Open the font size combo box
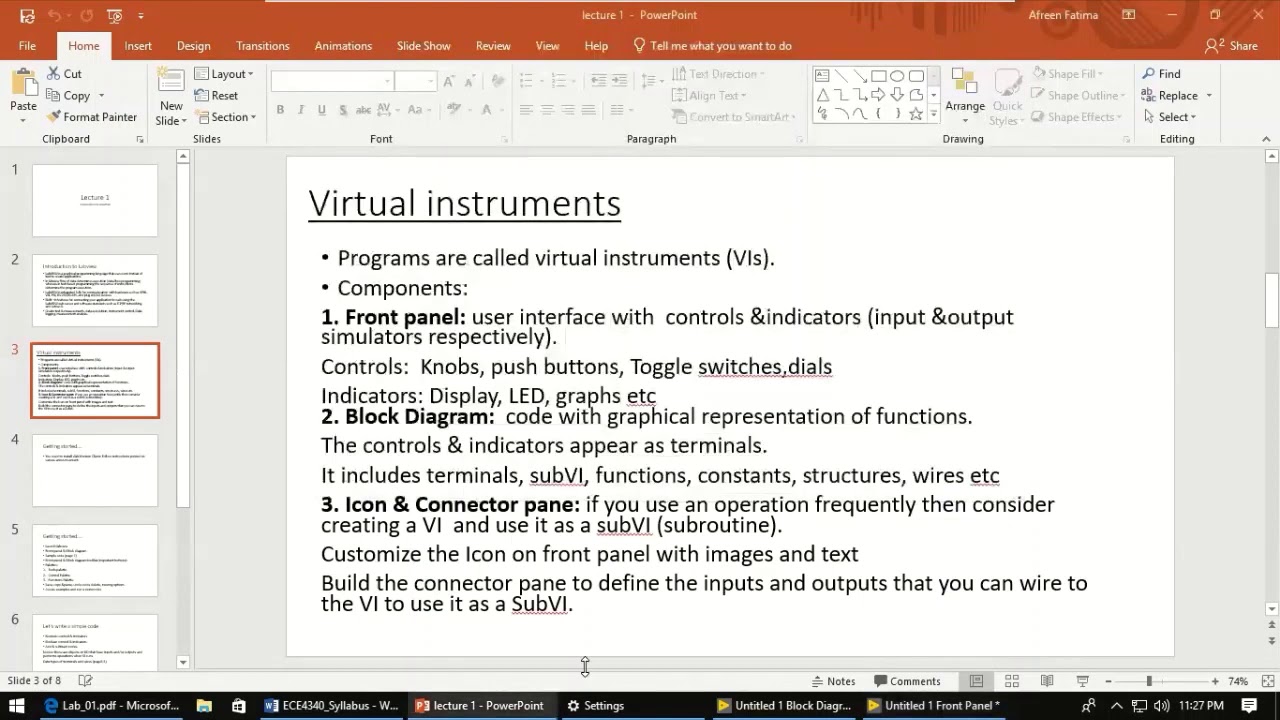The image size is (1280, 720). tap(416, 81)
